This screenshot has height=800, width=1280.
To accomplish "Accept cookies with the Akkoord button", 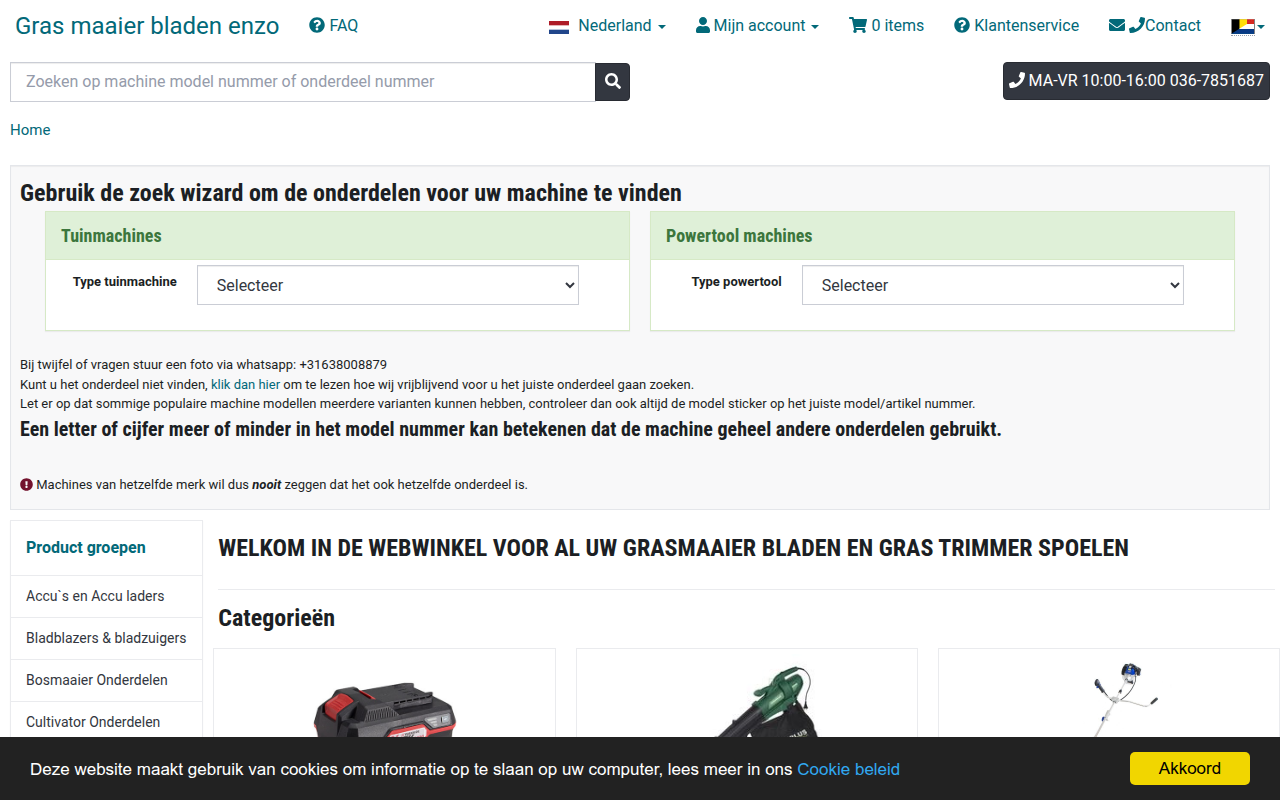I will [1190, 768].
